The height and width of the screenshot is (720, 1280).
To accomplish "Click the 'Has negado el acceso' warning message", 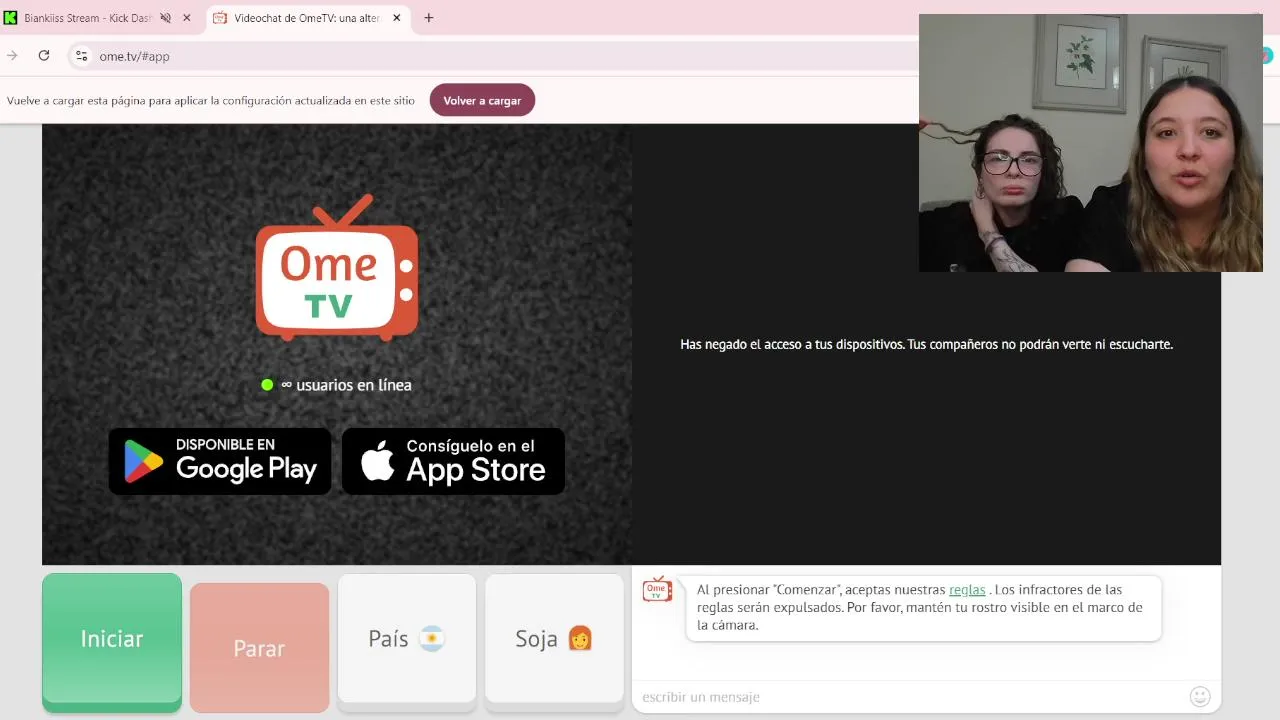I will (926, 344).
